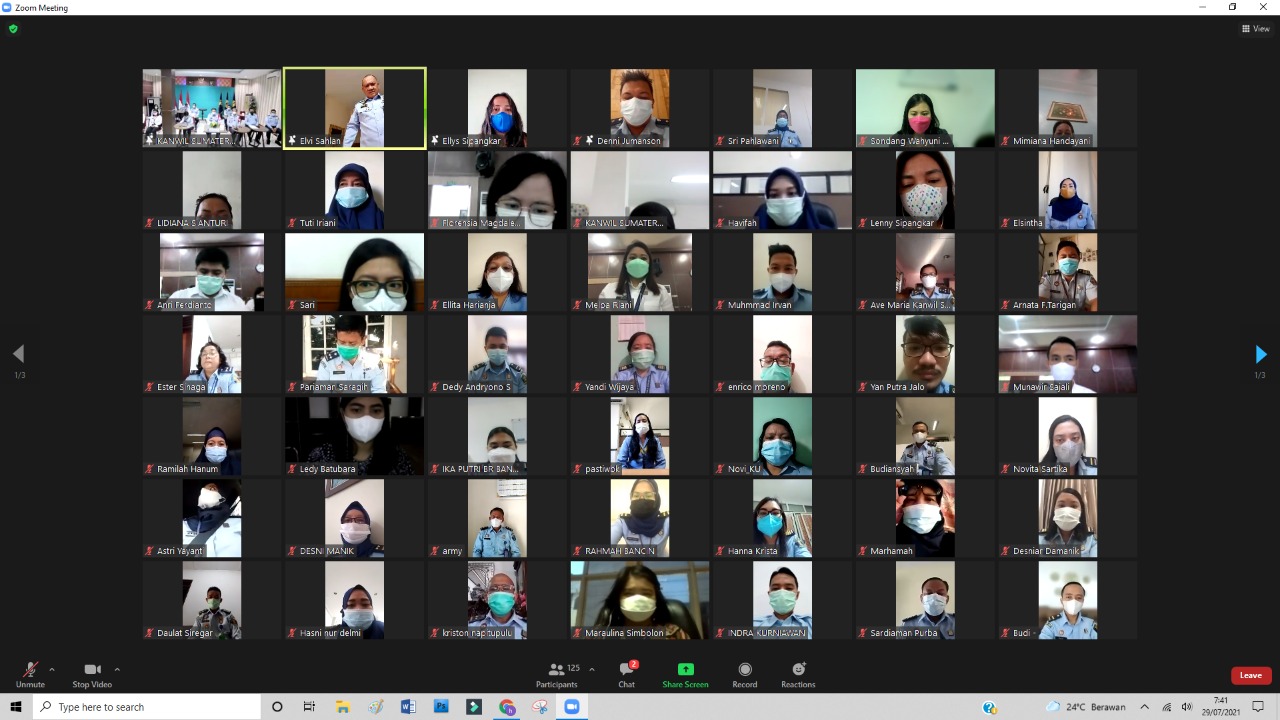Viewport: 1280px width, 720px height.
Task: Open the Participants panel
Action: click(x=557, y=672)
